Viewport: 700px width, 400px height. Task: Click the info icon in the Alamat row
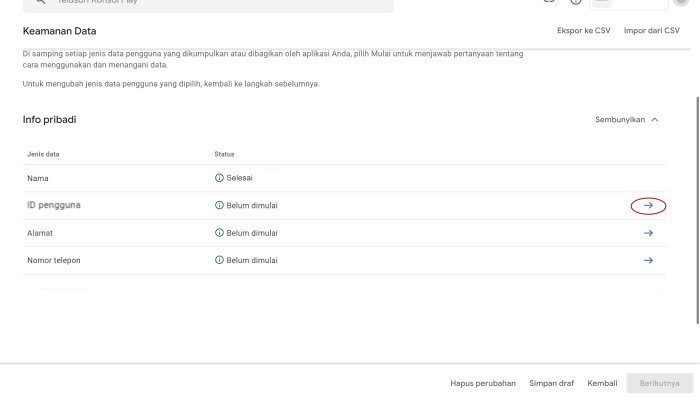point(219,233)
